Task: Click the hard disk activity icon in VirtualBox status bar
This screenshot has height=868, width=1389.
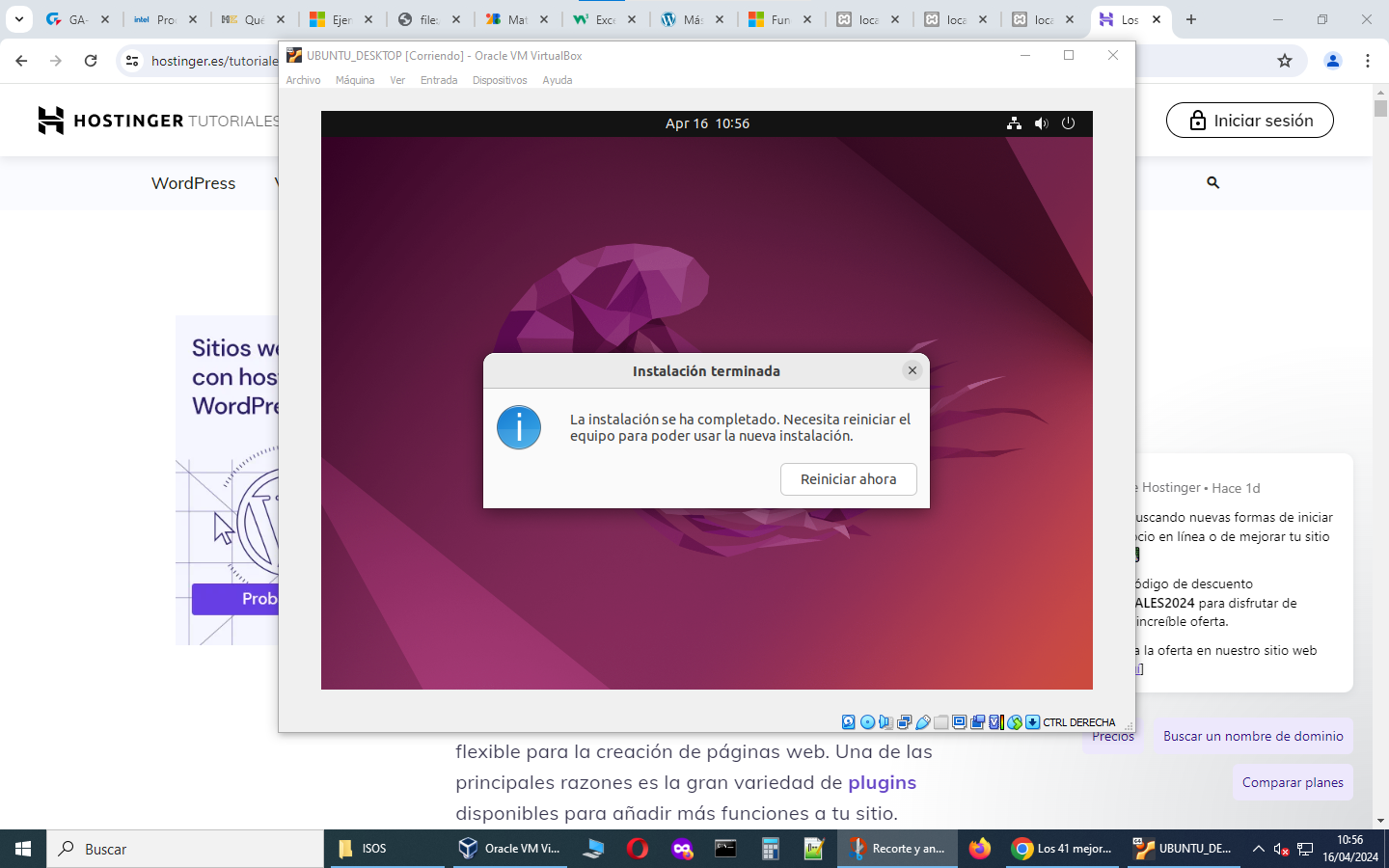Action: click(x=849, y=722)
